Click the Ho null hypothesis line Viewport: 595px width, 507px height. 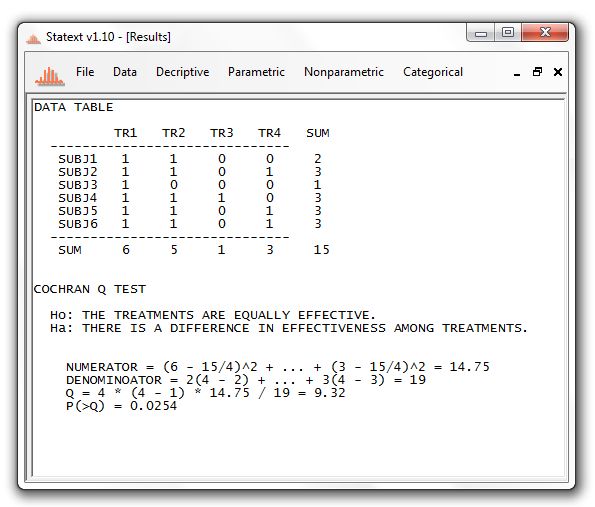point(212,315)
